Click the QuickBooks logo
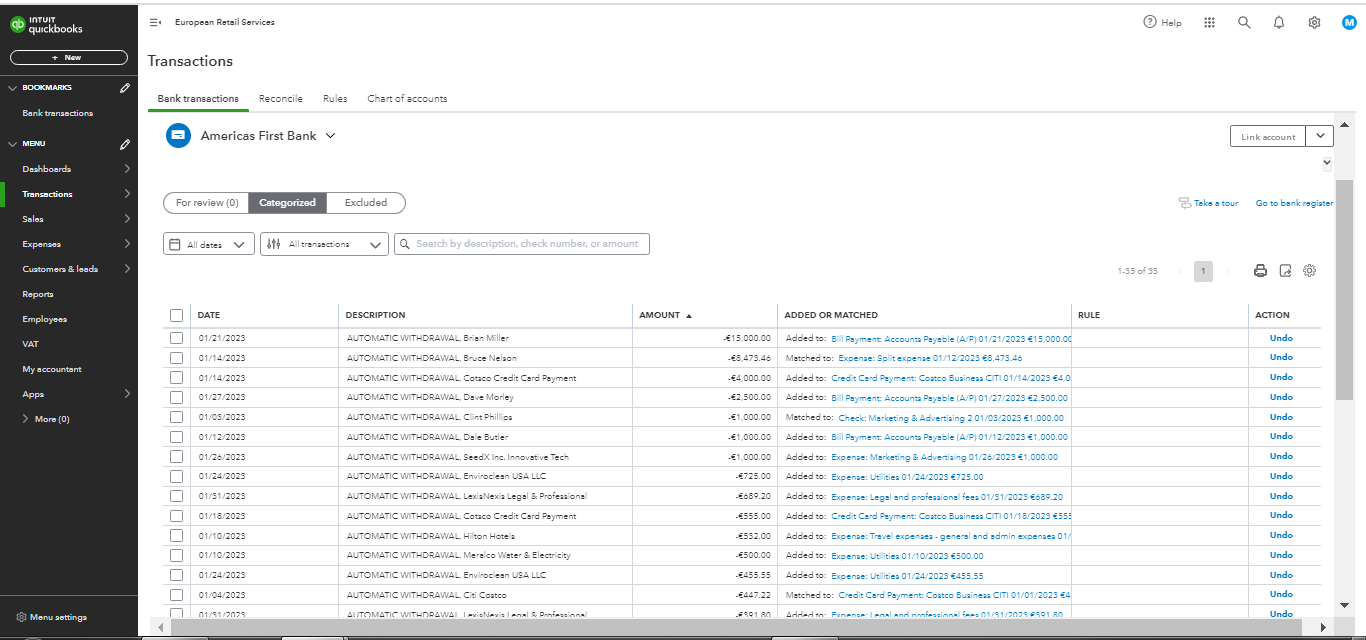Image resolution: width=1366 pixels, height=640 pixels. coord(47,25)
